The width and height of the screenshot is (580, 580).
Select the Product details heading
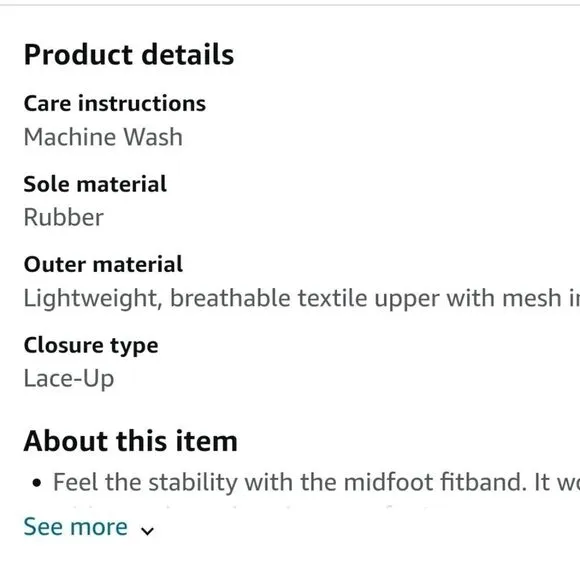coord(129,54)
